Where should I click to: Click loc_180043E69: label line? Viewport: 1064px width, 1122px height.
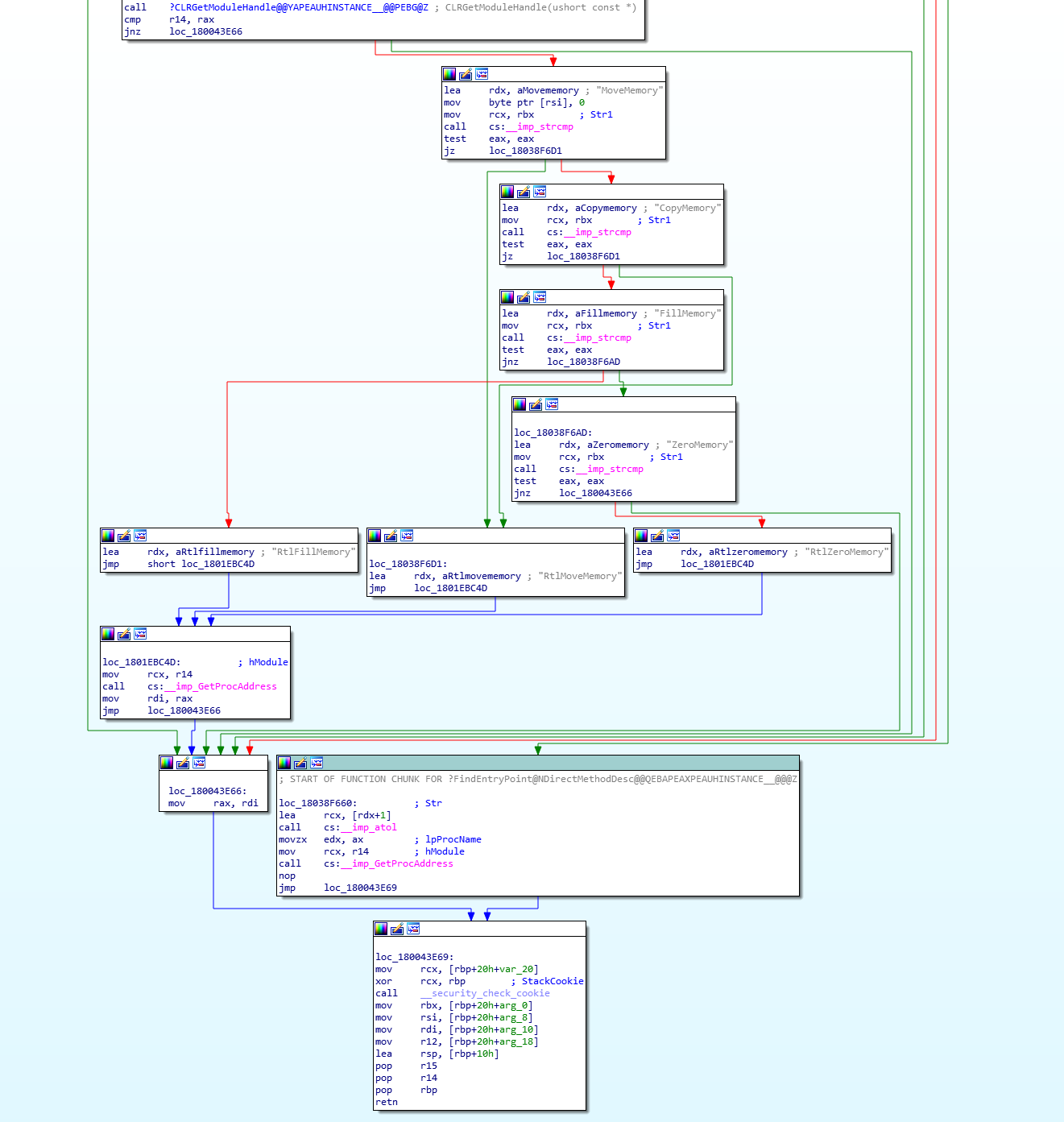click(x=415, y=957)
